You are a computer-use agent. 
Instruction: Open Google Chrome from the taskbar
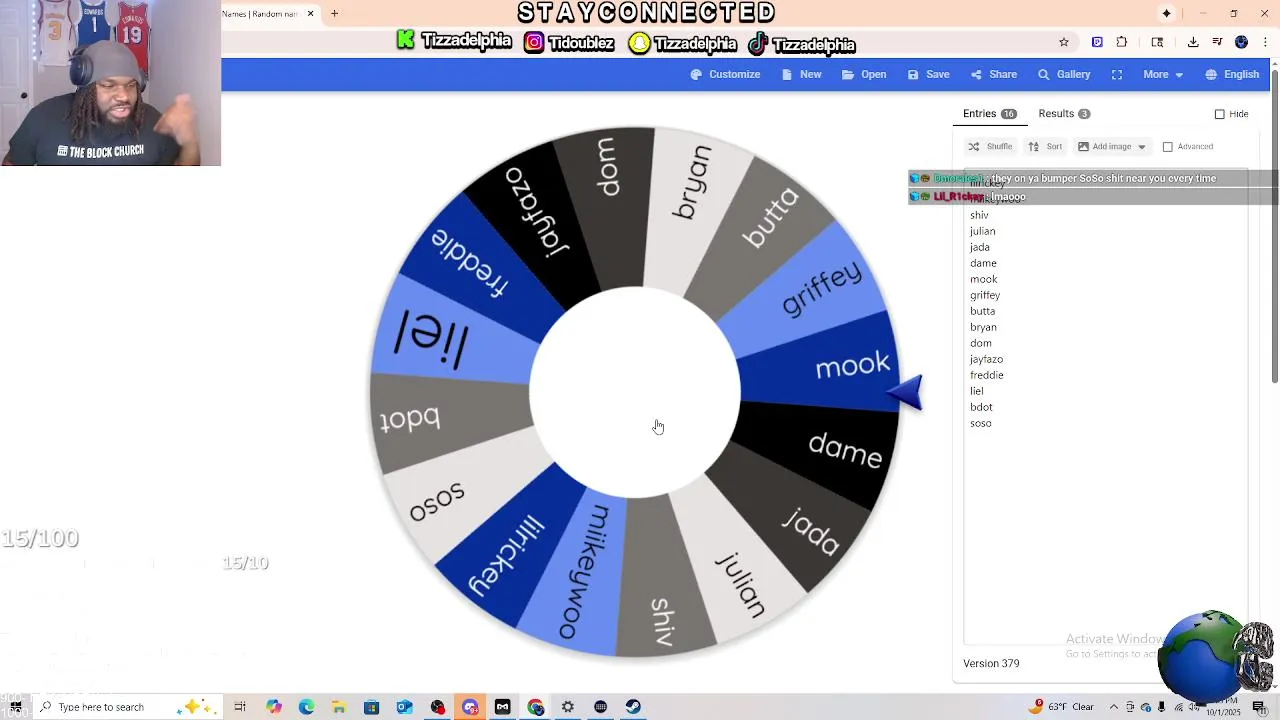(535, 707)
